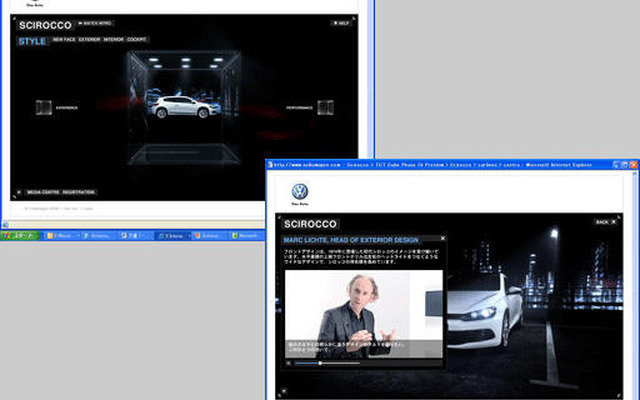Click the SCIROCCO logo in the front window
The image size is (640, 400).
pos(310,224)
